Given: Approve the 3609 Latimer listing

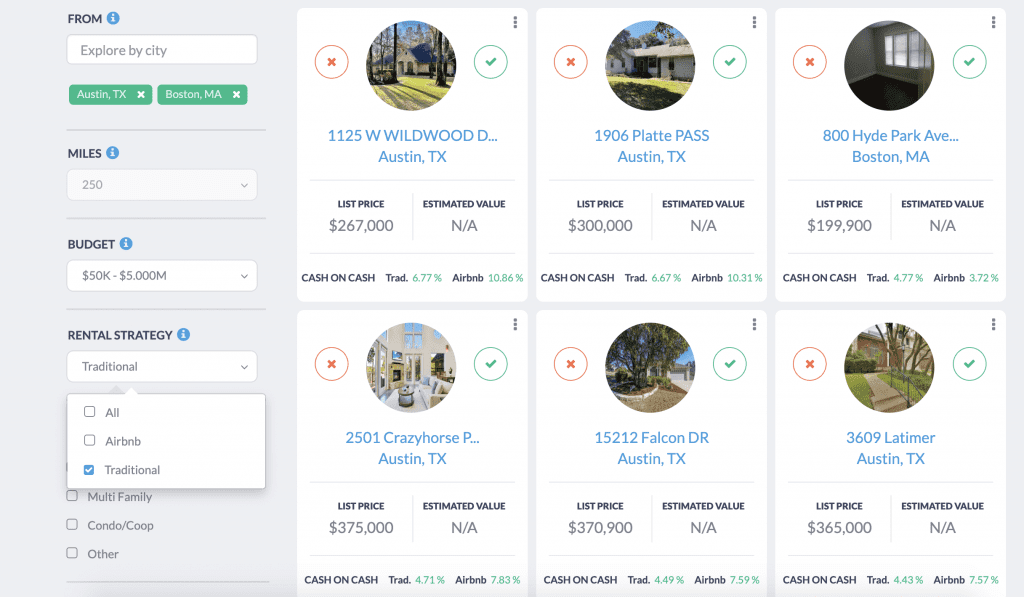Looking at the screenshot, I should [x=969, y=364].
